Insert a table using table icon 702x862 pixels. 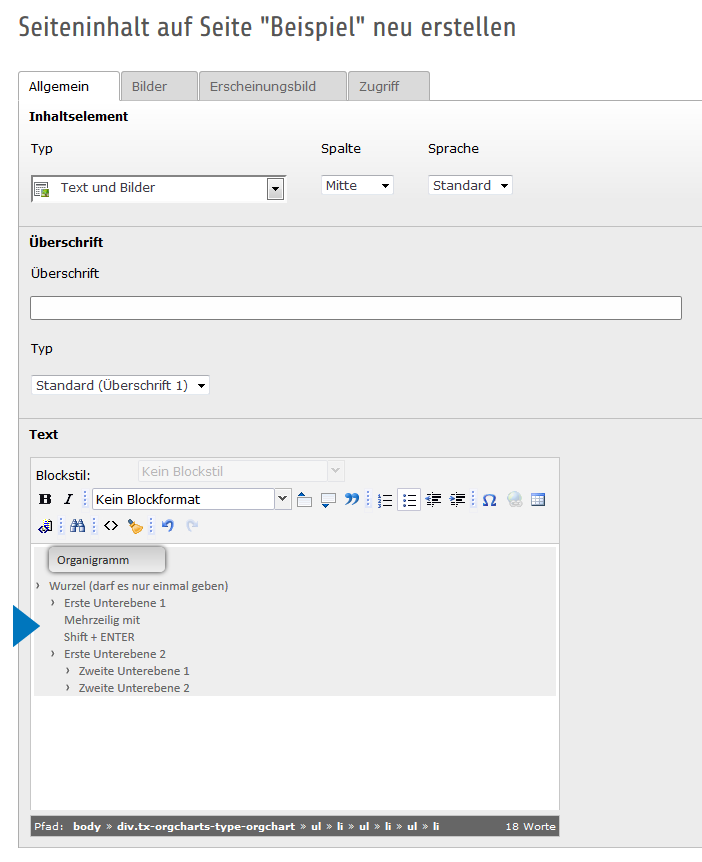tap(538, 499)
